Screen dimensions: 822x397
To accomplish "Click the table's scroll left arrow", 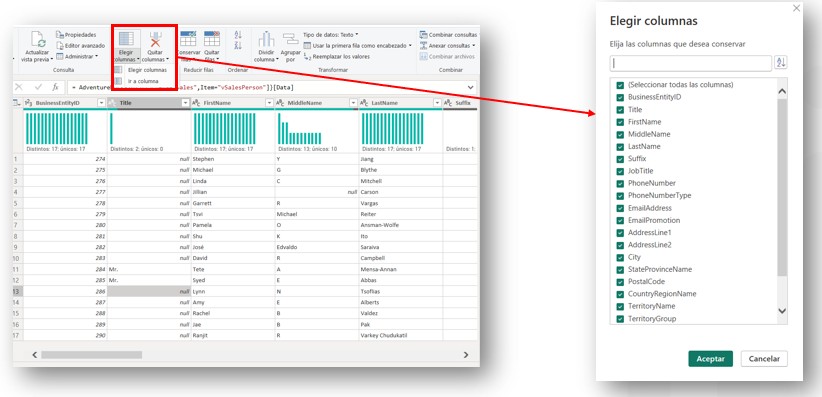I will coord(35,355).
